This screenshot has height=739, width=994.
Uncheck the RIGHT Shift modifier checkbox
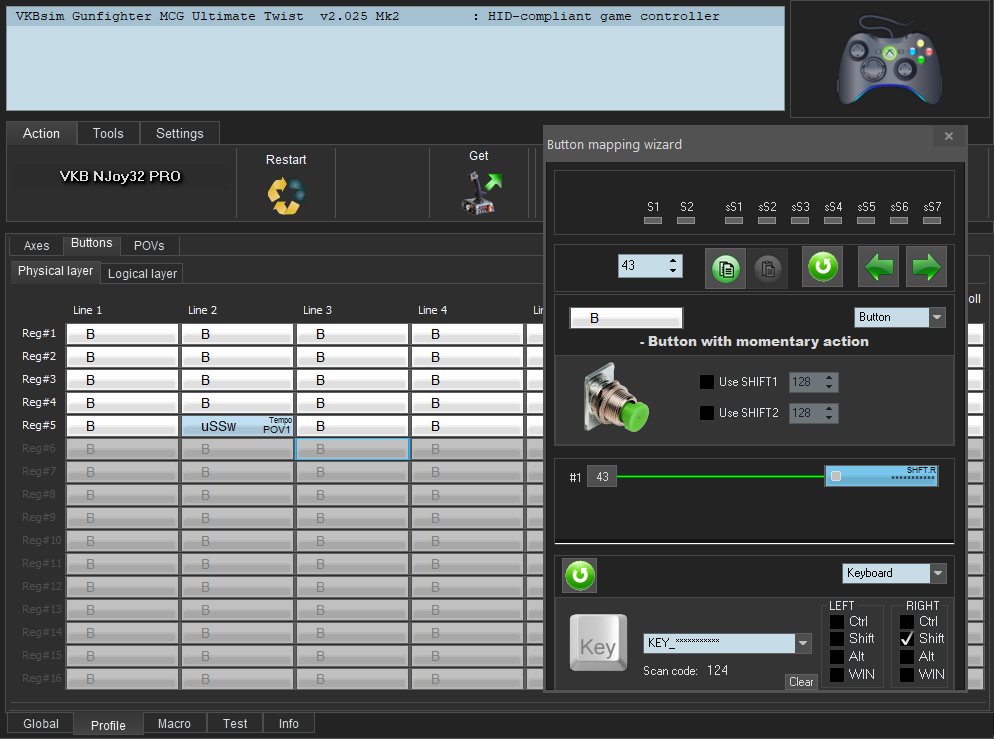(x=907, y=638)
